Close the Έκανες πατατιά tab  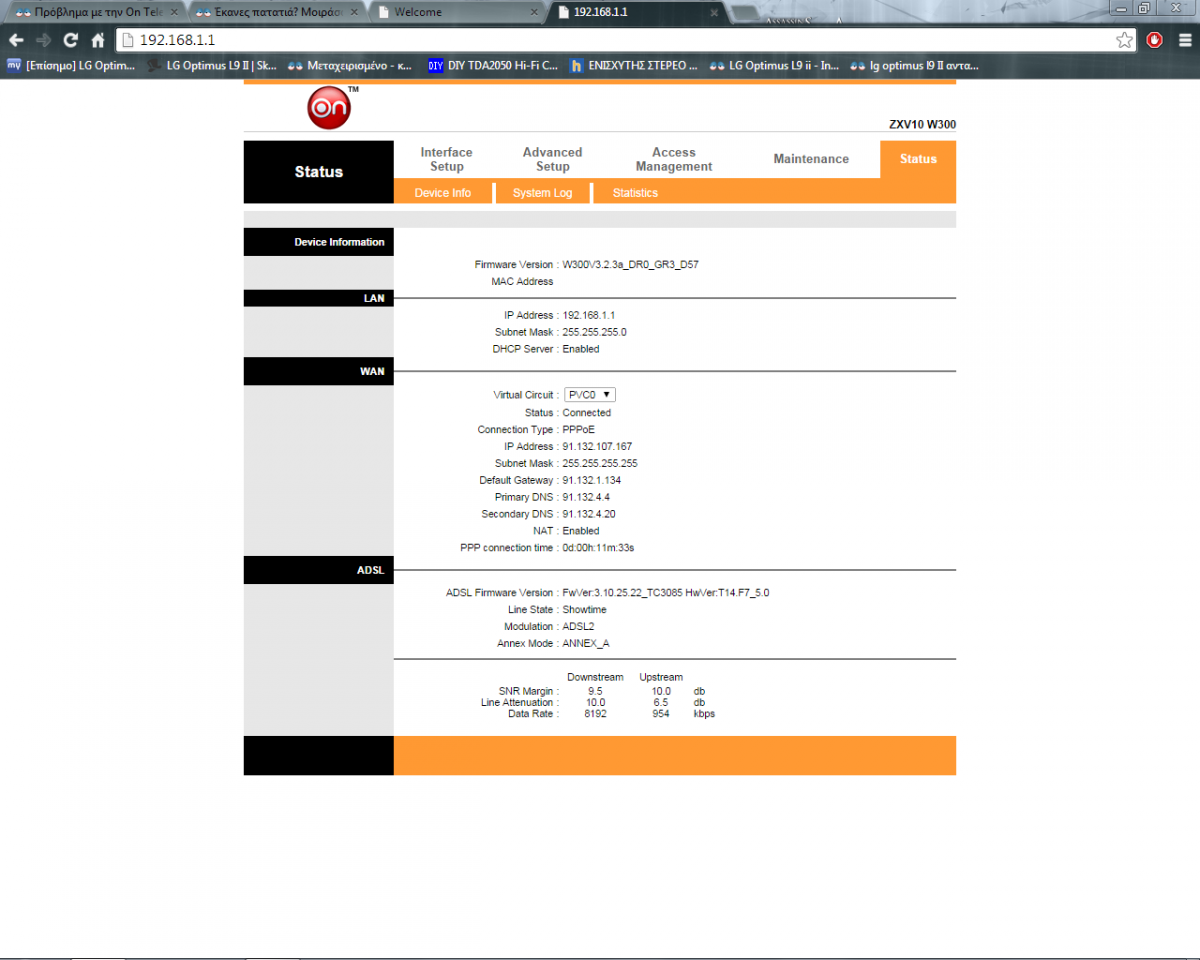pyautogui.click(x=354, y=12)
